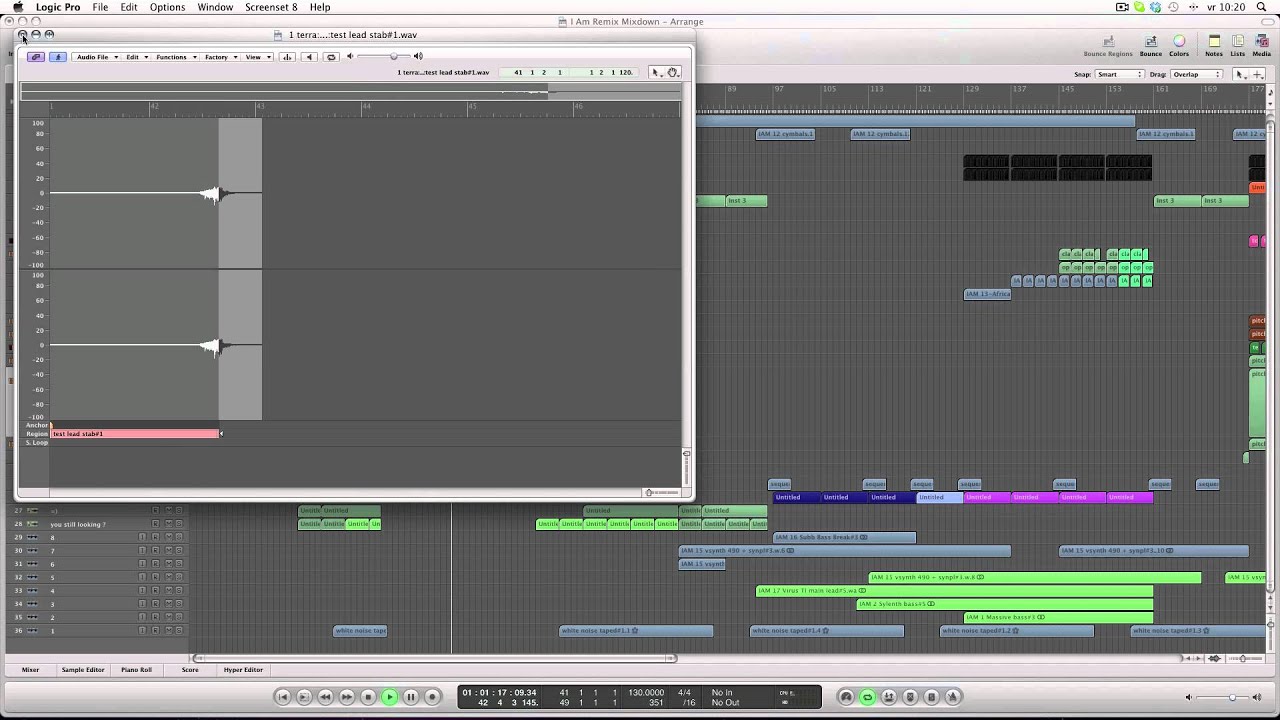Viewport: 1280px width, 720px height.
Task: Click the green Play transport button
Action: pyautogui.click(x=390, y=697)
